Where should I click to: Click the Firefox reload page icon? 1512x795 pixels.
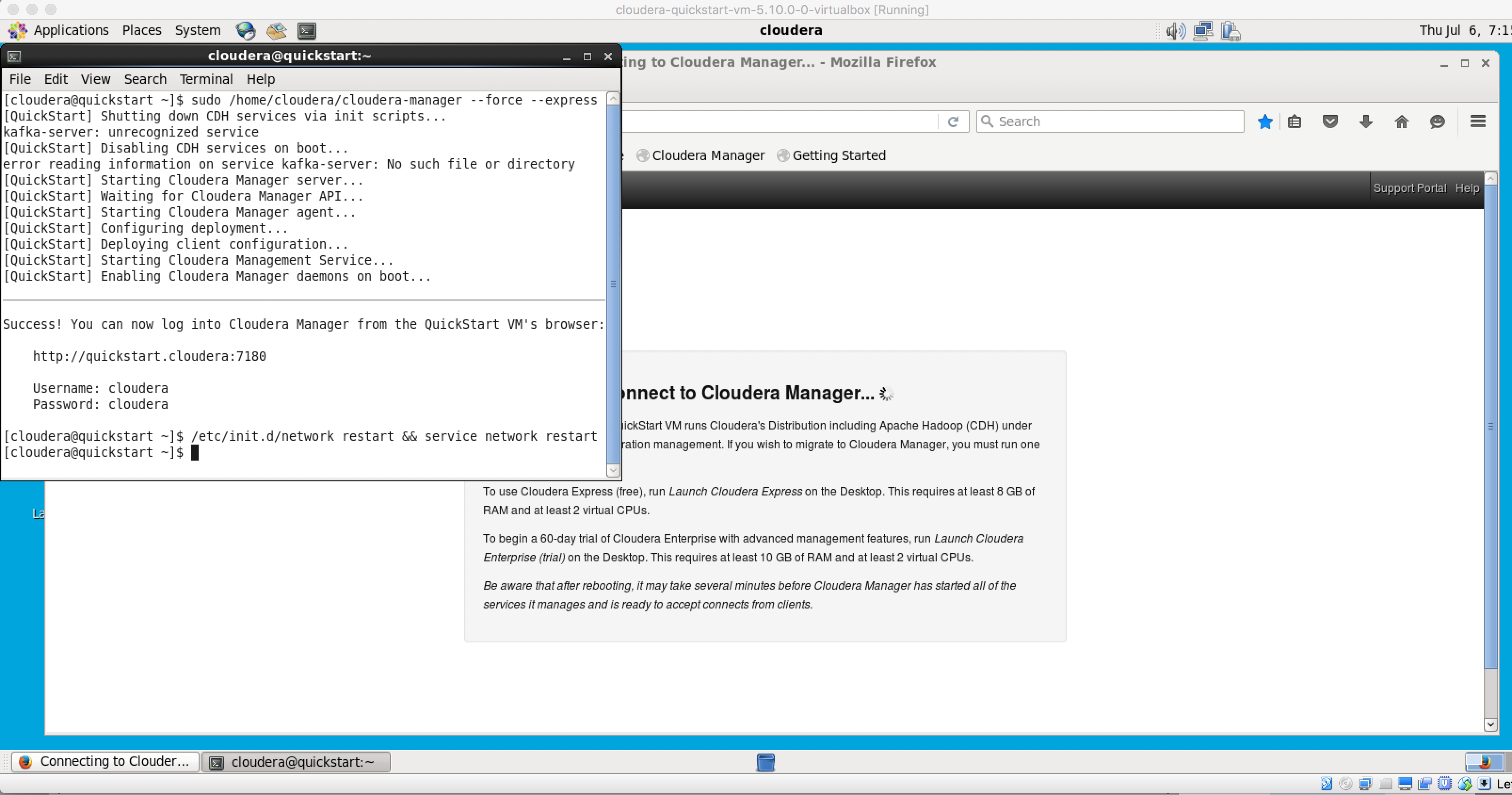953,122
